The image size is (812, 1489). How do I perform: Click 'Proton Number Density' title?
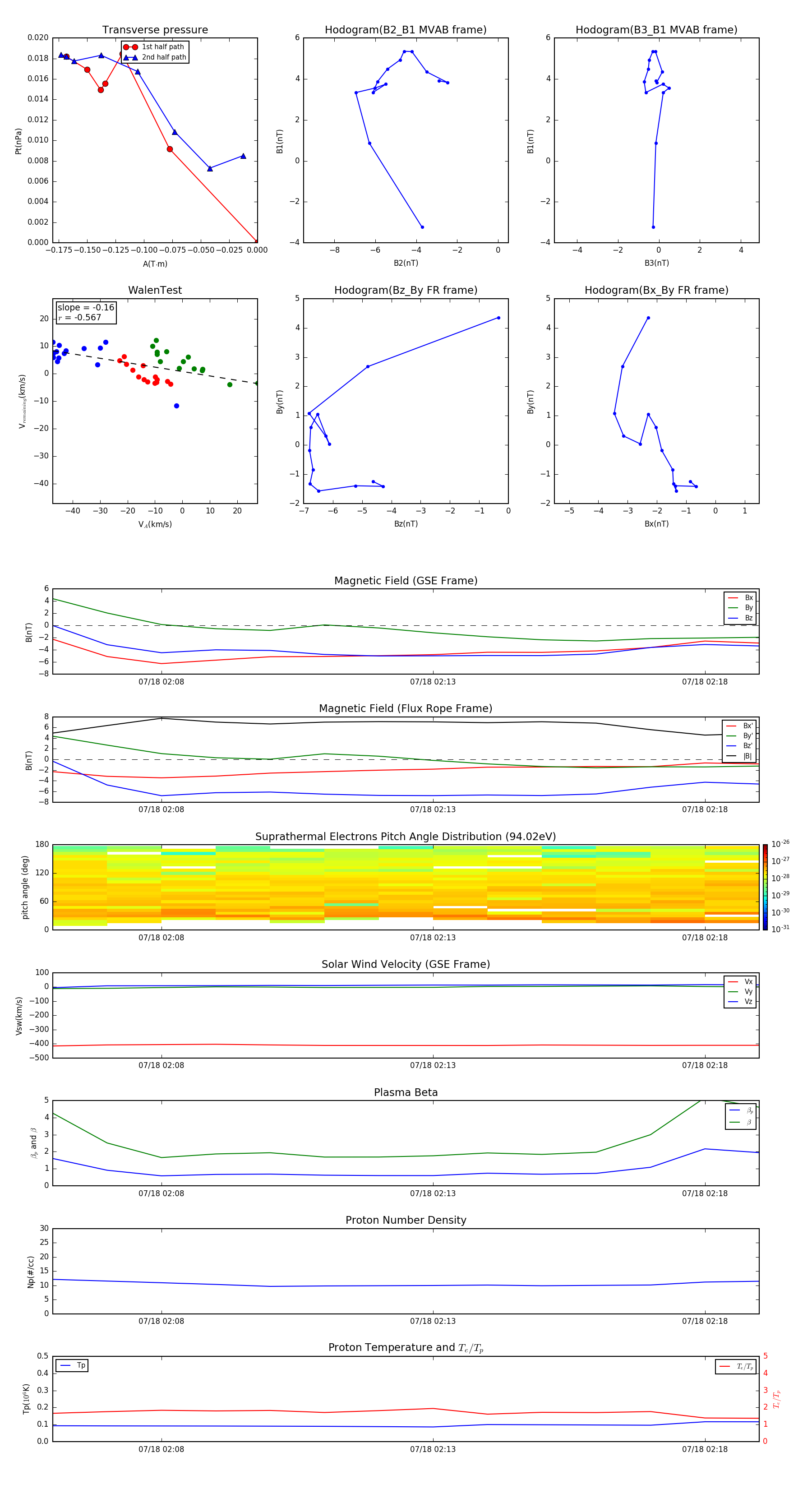(406, 1220)
